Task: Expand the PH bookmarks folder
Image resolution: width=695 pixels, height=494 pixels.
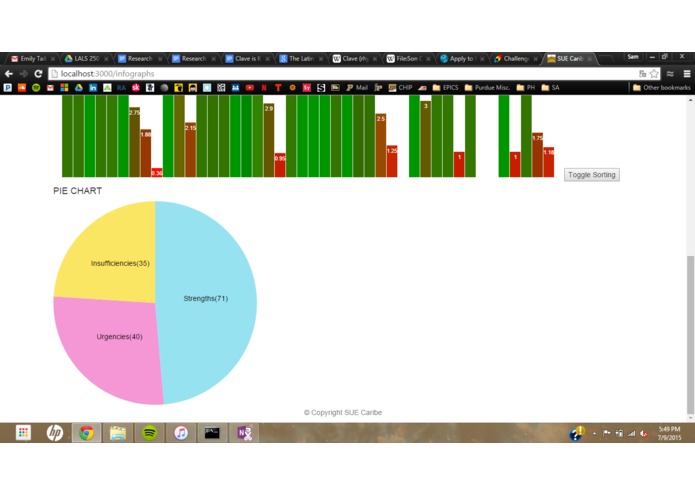Action: coord(526,88)
